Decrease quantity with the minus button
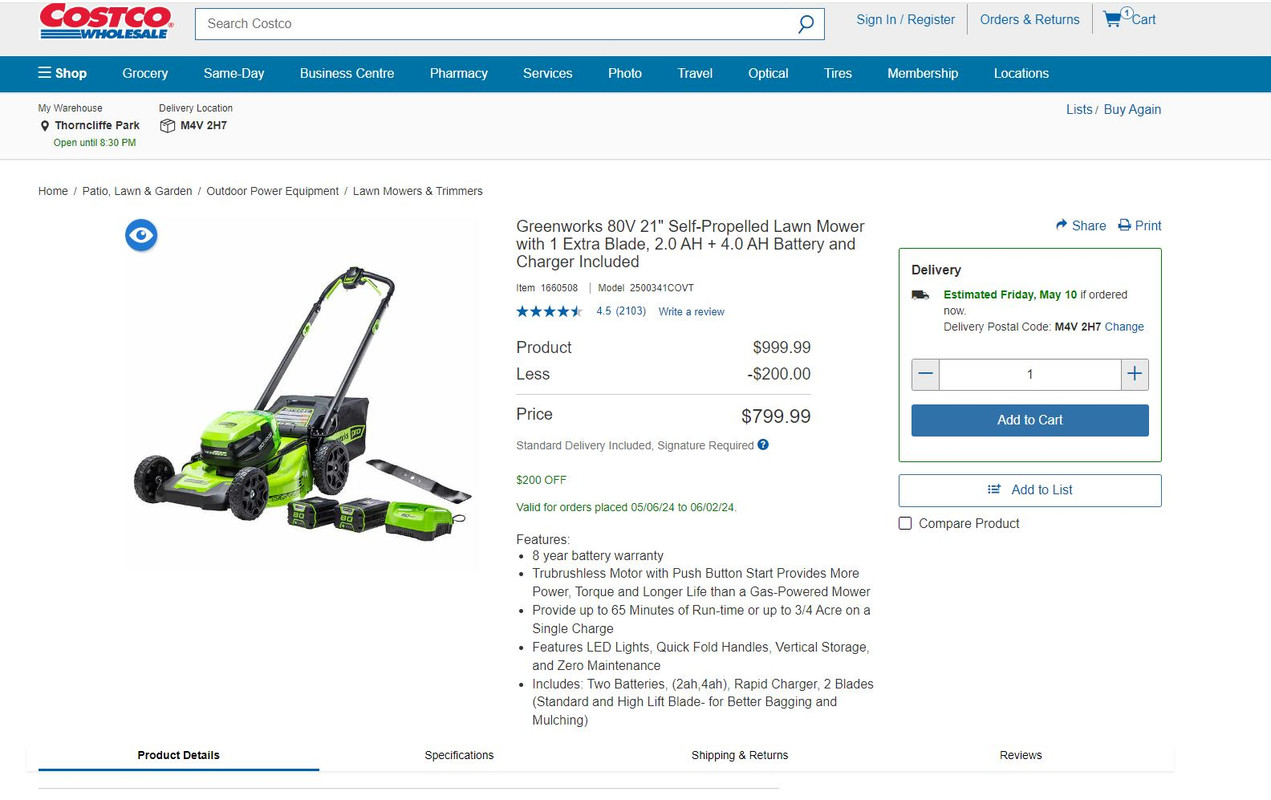Screen dimensions: 1271x800 [x=925, y=374]
